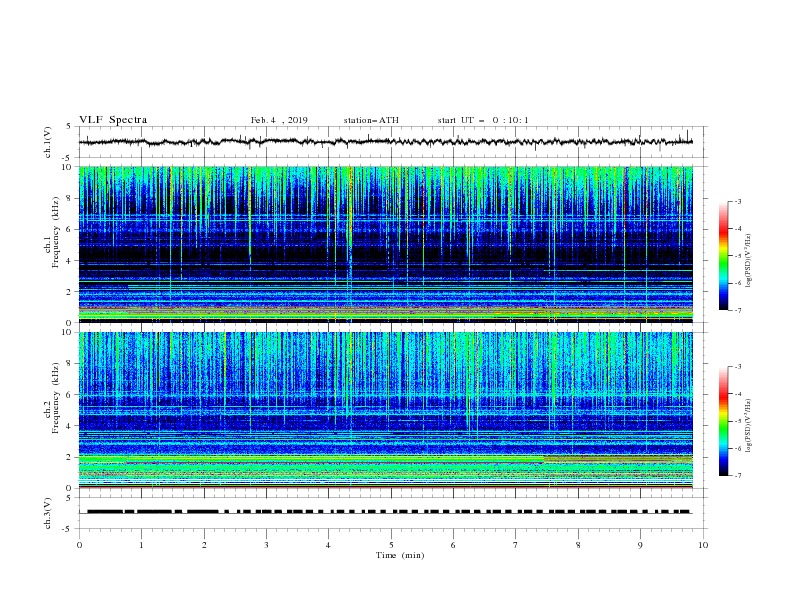Viewport: 792px width, 612px height.
Task: Click inside the ch.2 spectrogram panel
Action: point(386,410)
